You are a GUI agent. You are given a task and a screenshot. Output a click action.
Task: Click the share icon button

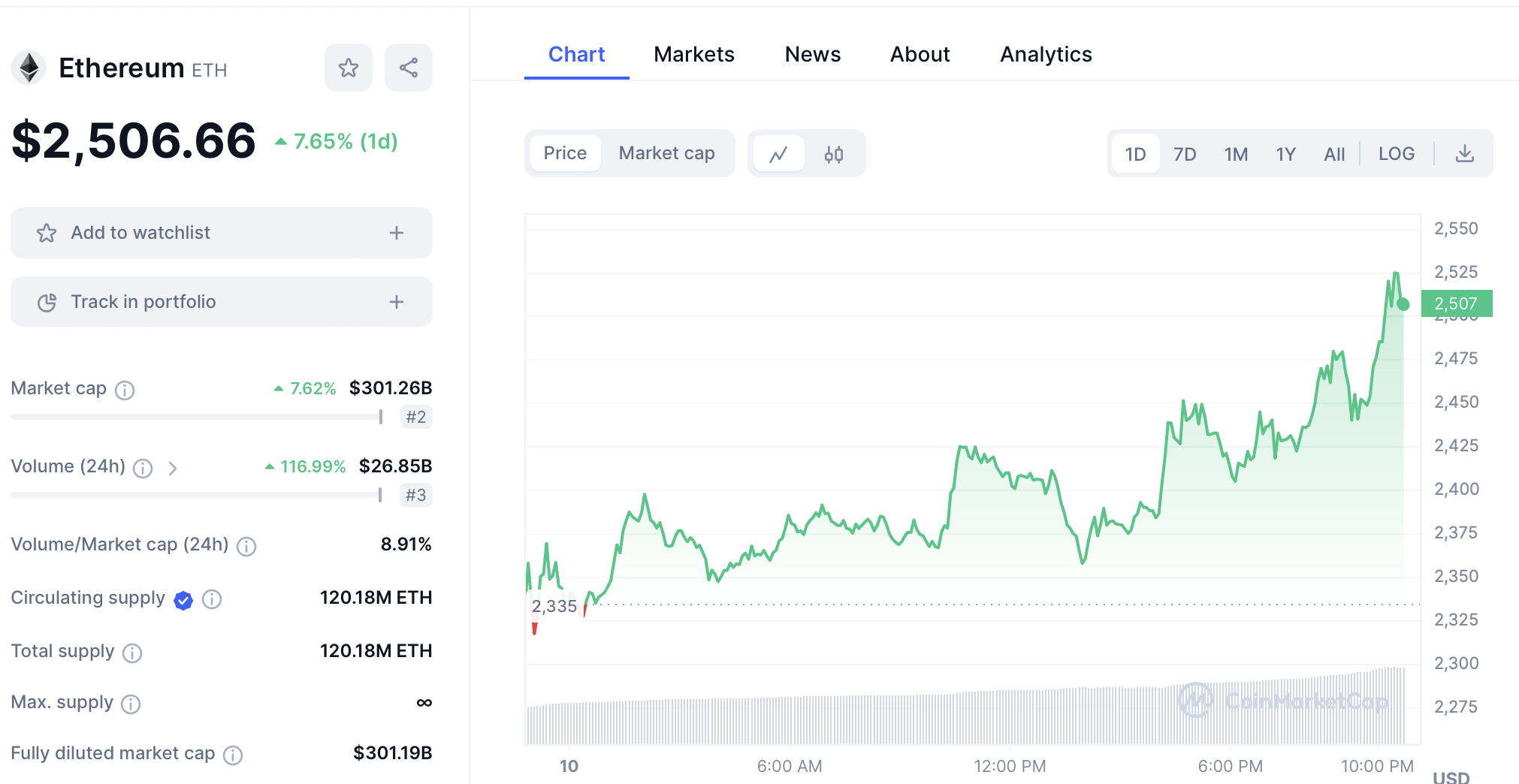tap(409, 68)
